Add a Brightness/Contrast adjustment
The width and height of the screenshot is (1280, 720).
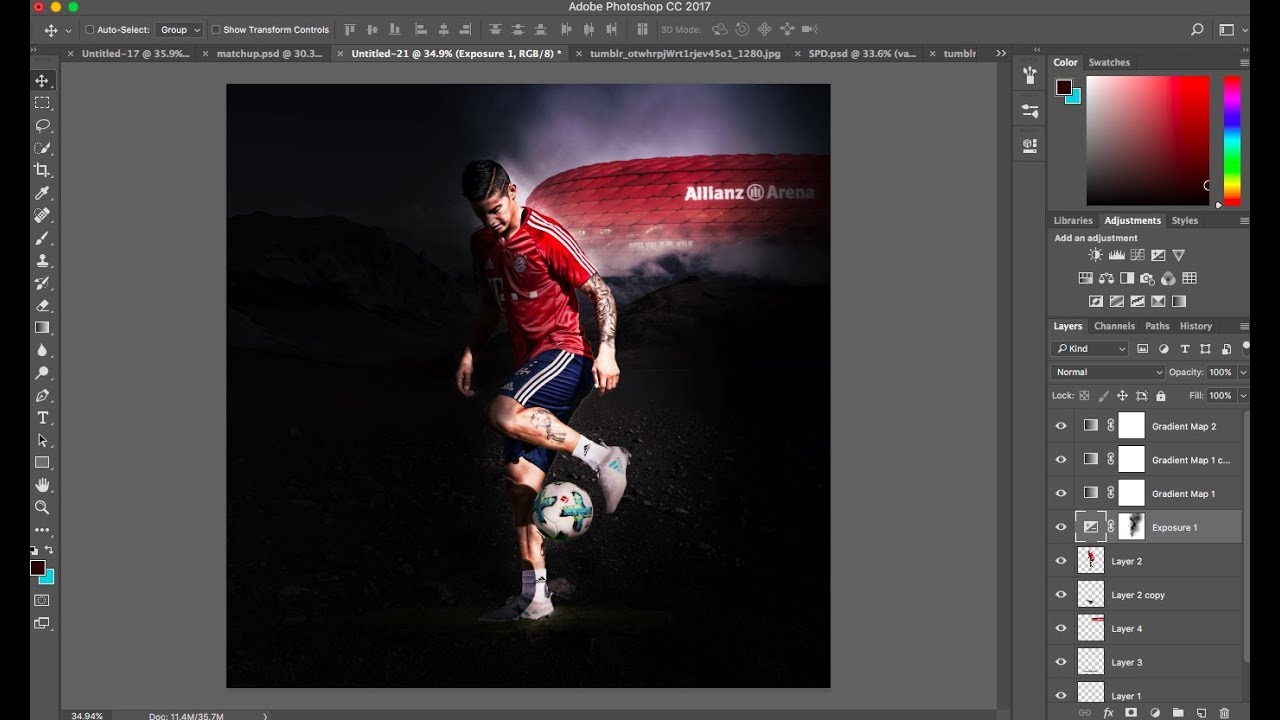(1095, 256)
